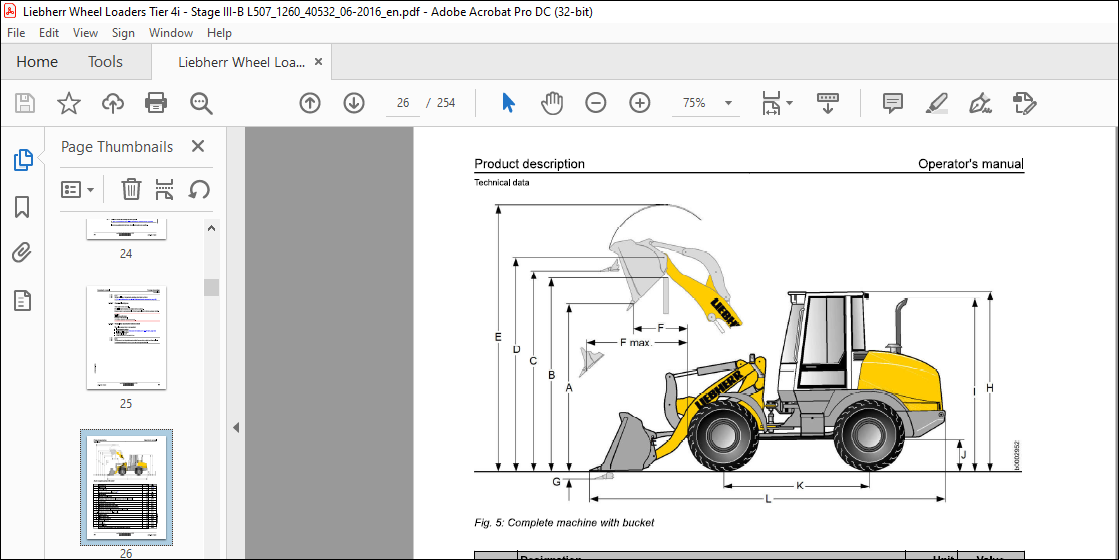Open the Attachments paperclip icon
Screen dimensions: 1119x560
22,253
